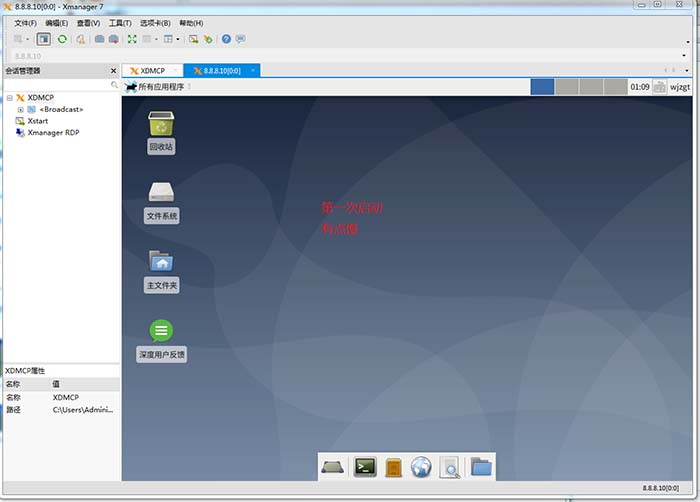700x502 pixels.
Task: Select the 文件系统 file system desktop icon
Action: click(162, 202)
